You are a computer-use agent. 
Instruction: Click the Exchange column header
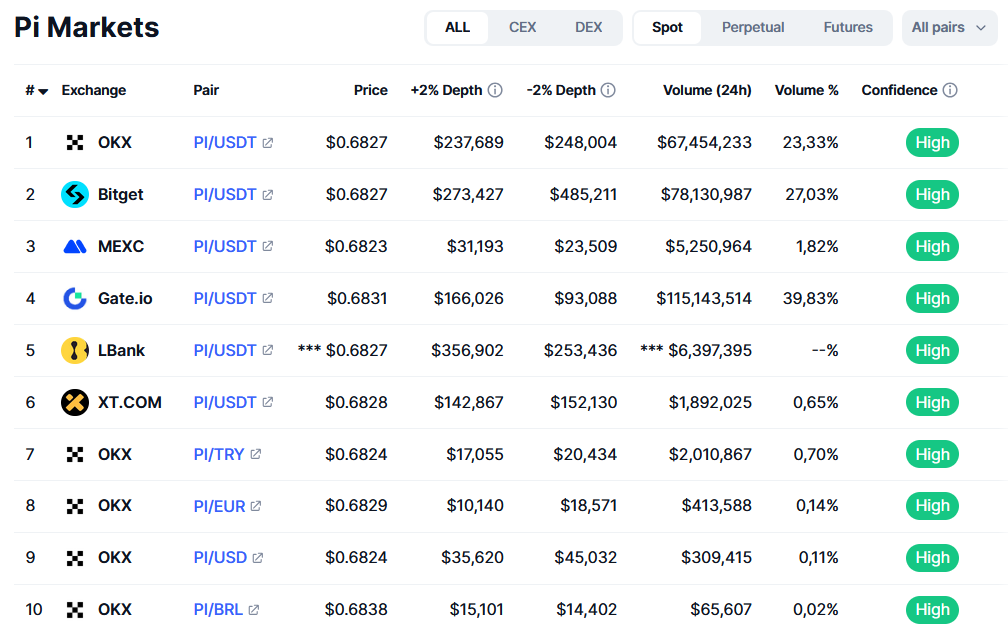(94, 90)
